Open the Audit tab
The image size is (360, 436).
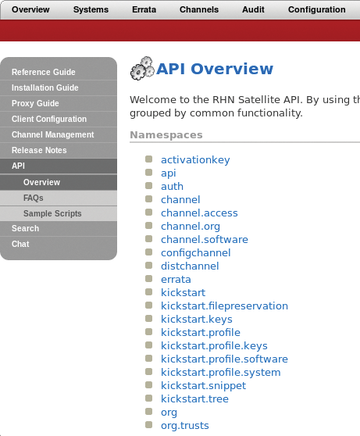click(253, 10)
